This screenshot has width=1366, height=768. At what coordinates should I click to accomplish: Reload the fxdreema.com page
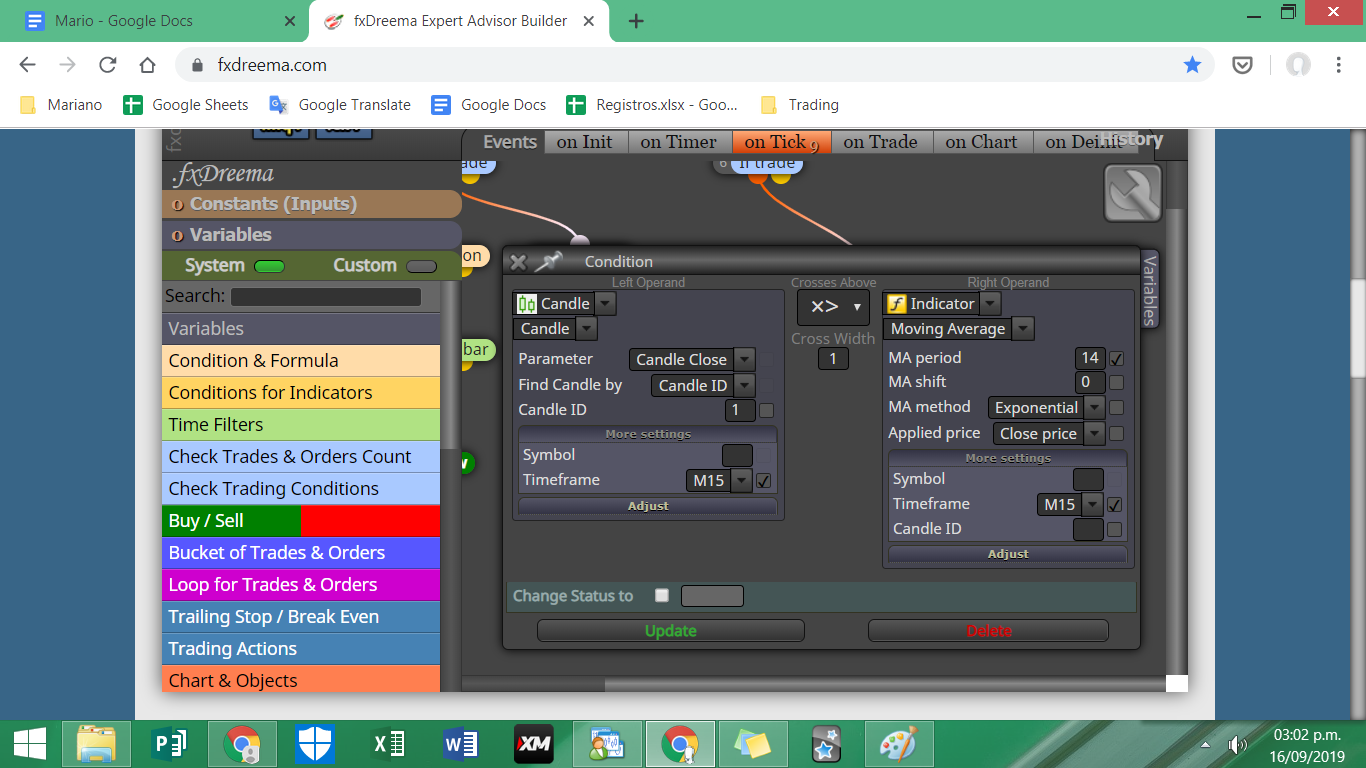coord(107,65)
